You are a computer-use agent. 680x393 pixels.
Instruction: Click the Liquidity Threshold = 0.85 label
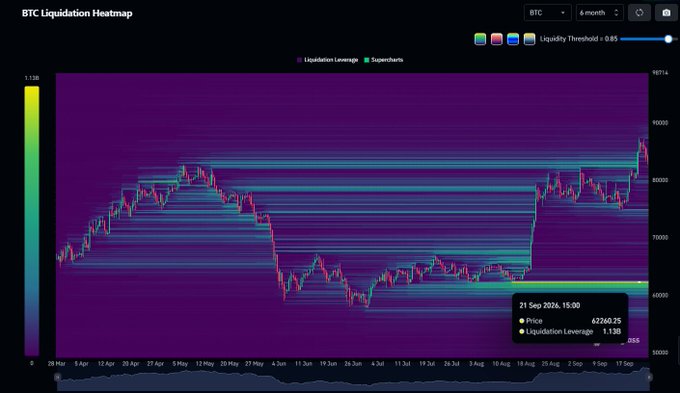click(x=579, y=39)
